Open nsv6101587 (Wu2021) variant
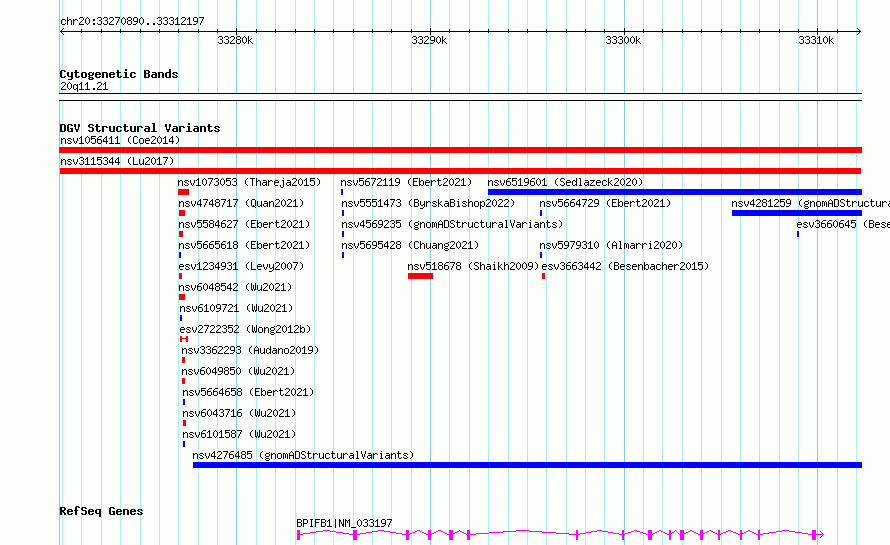This screenshot has width=890, height=545. [x=239, y=434]
